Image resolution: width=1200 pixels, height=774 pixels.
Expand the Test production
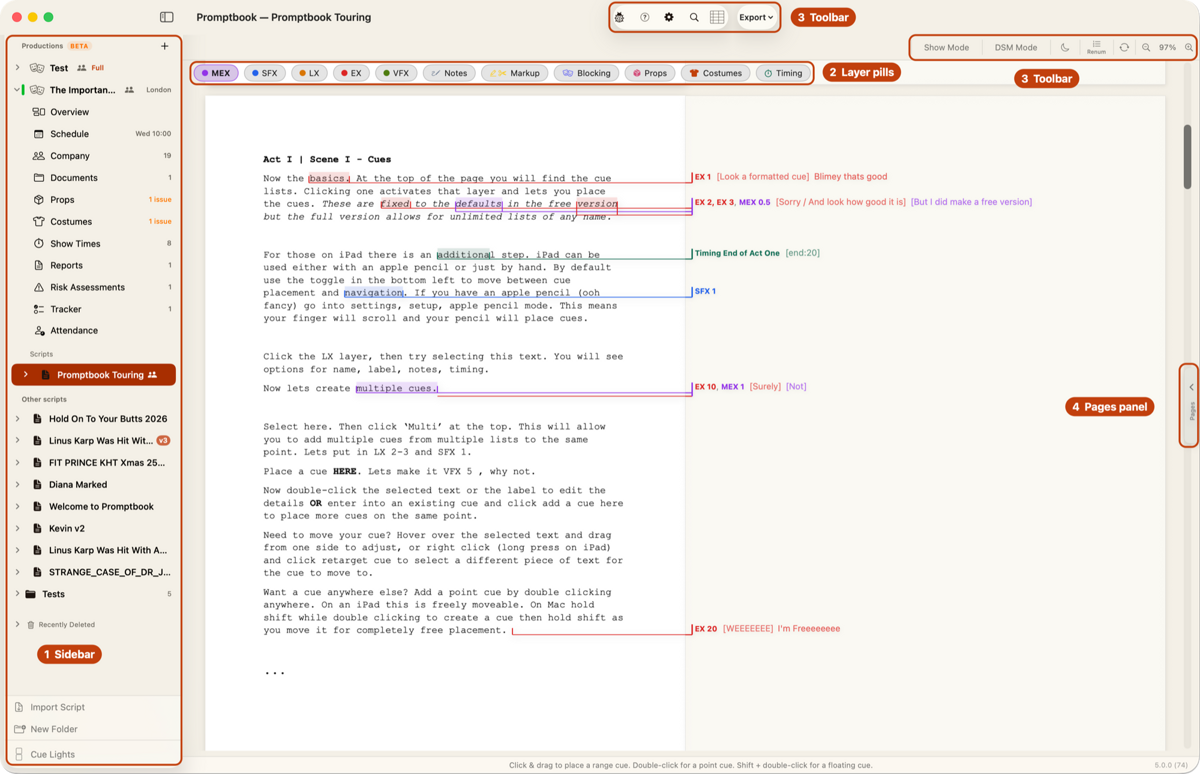pos(18,68)
